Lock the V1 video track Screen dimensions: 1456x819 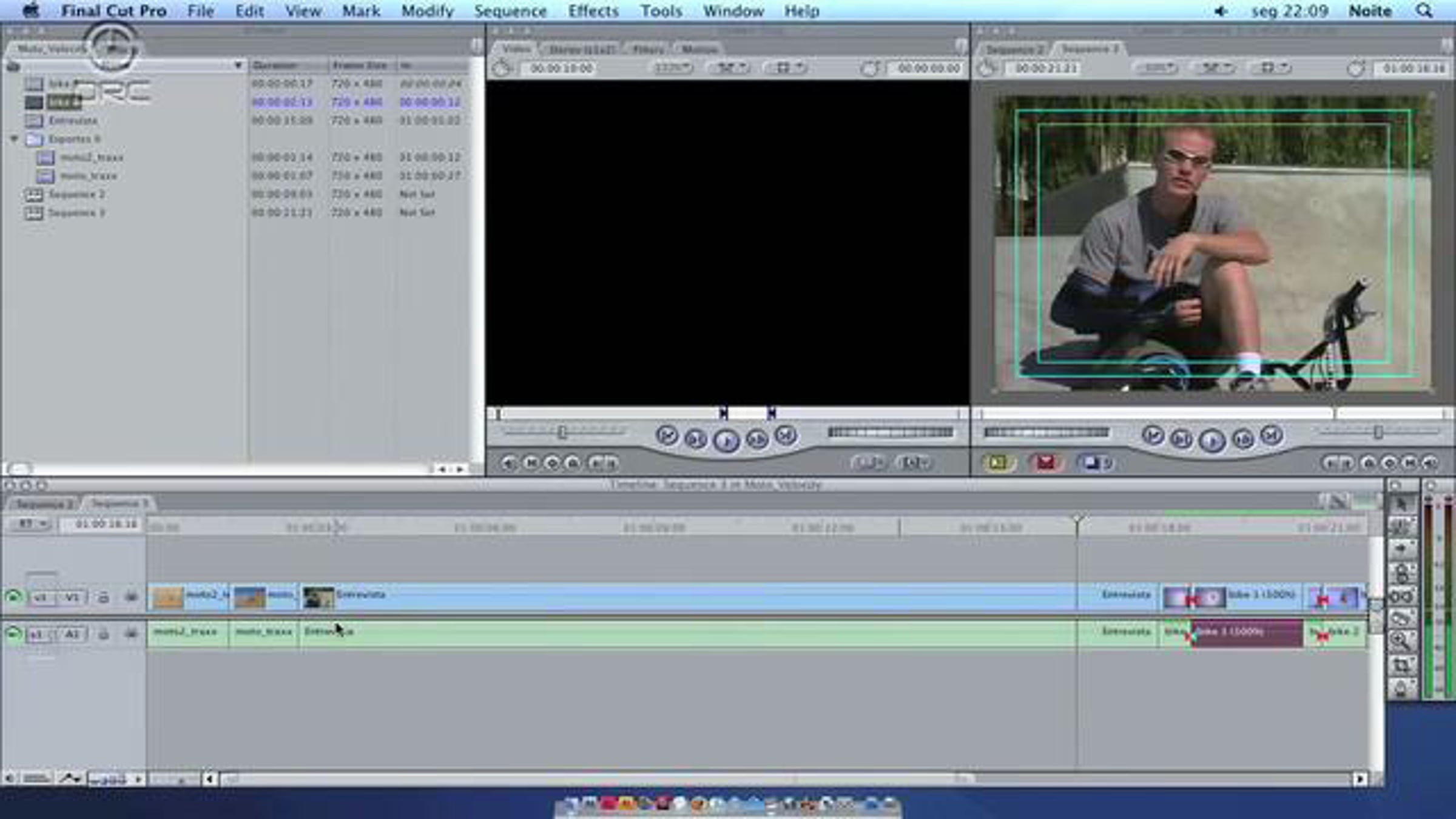[103, 598]
